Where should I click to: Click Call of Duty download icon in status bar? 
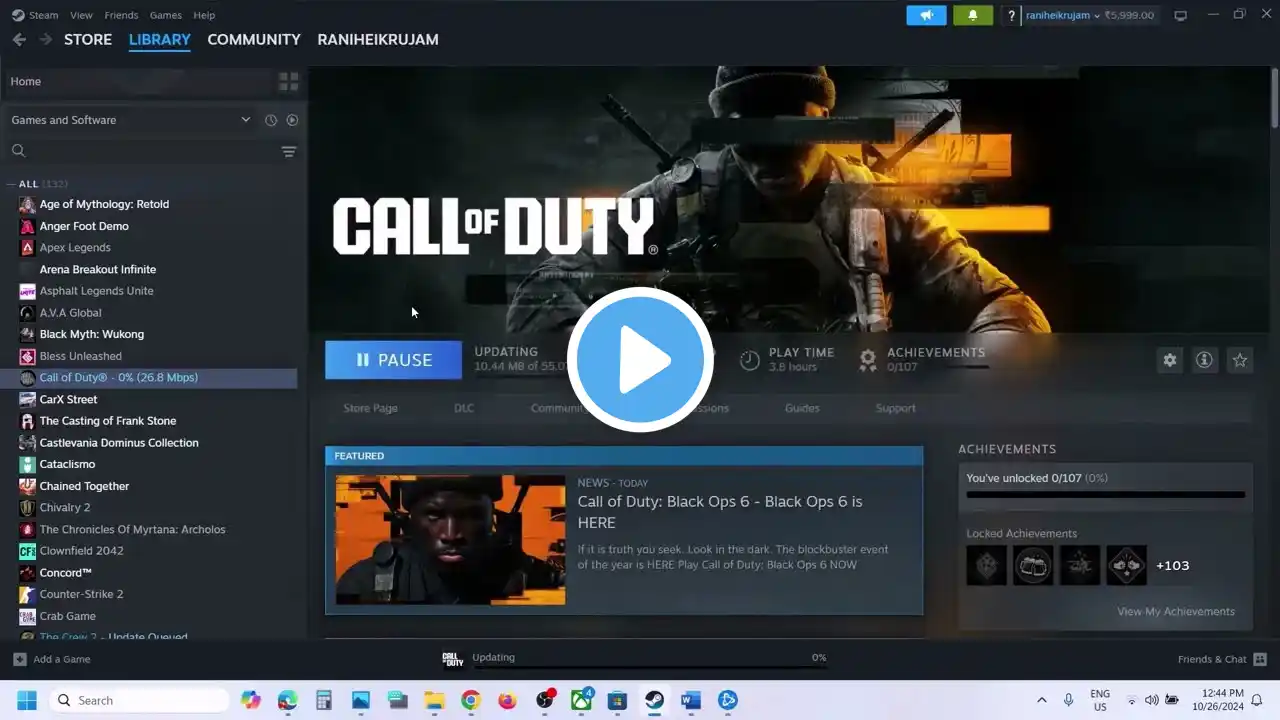coord(453,658)
